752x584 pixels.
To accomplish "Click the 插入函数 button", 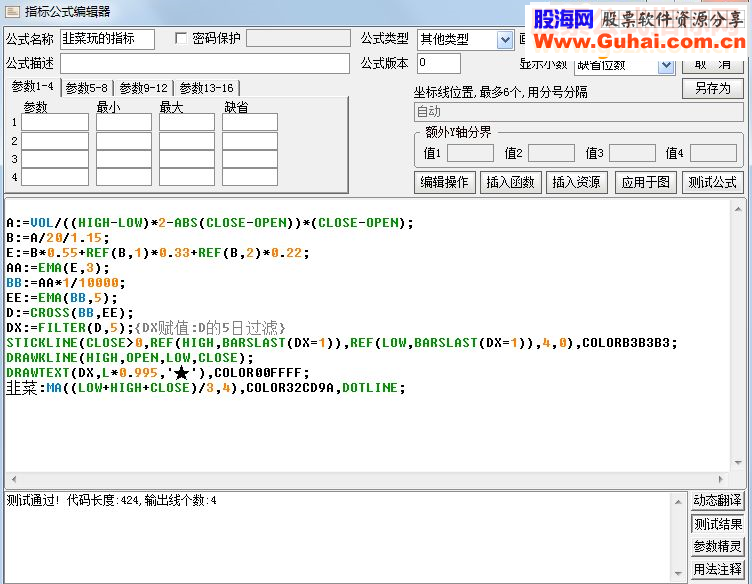I will (510, 182).
